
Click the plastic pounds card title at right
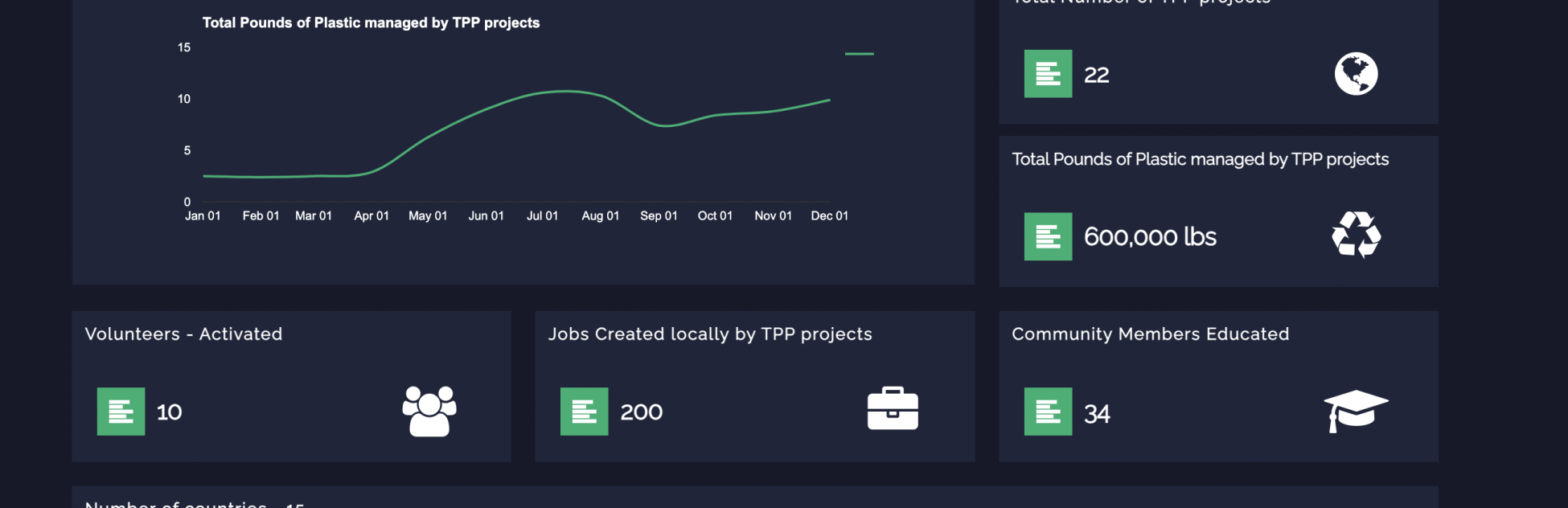[1200, 159]
